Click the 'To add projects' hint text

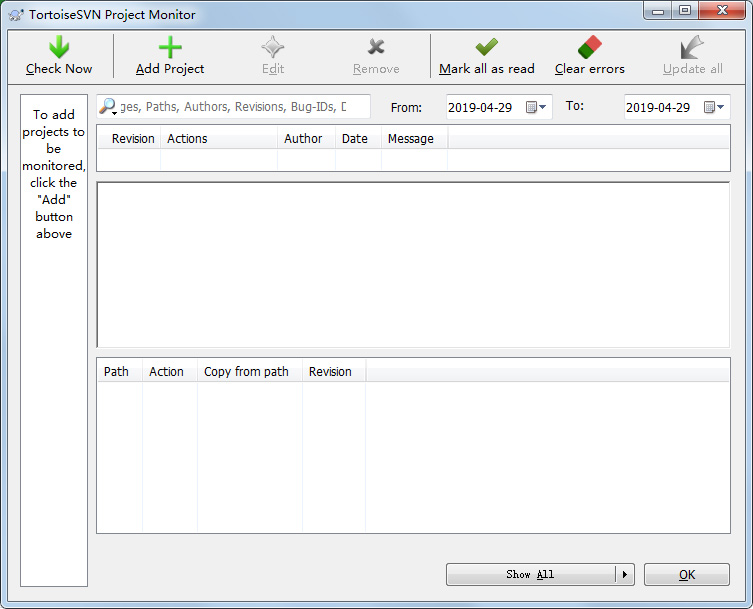[54, 174]
